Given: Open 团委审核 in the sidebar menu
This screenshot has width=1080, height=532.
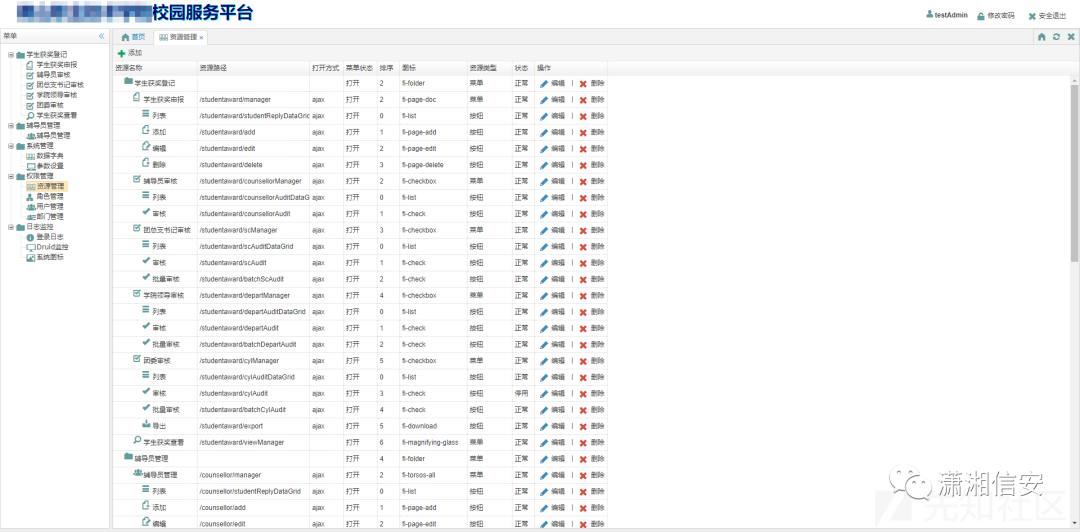Looking at the screenshot, I should (50, 105).
